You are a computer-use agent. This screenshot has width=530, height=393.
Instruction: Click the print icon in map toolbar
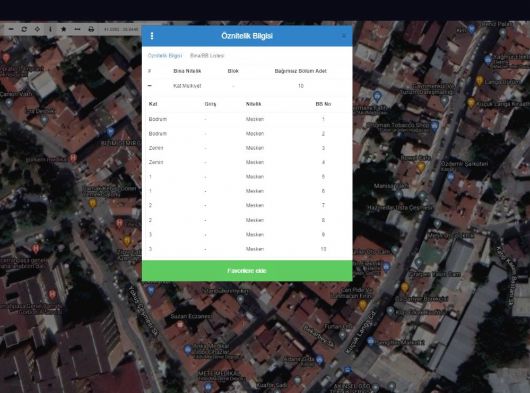click(x=91, y=29)
